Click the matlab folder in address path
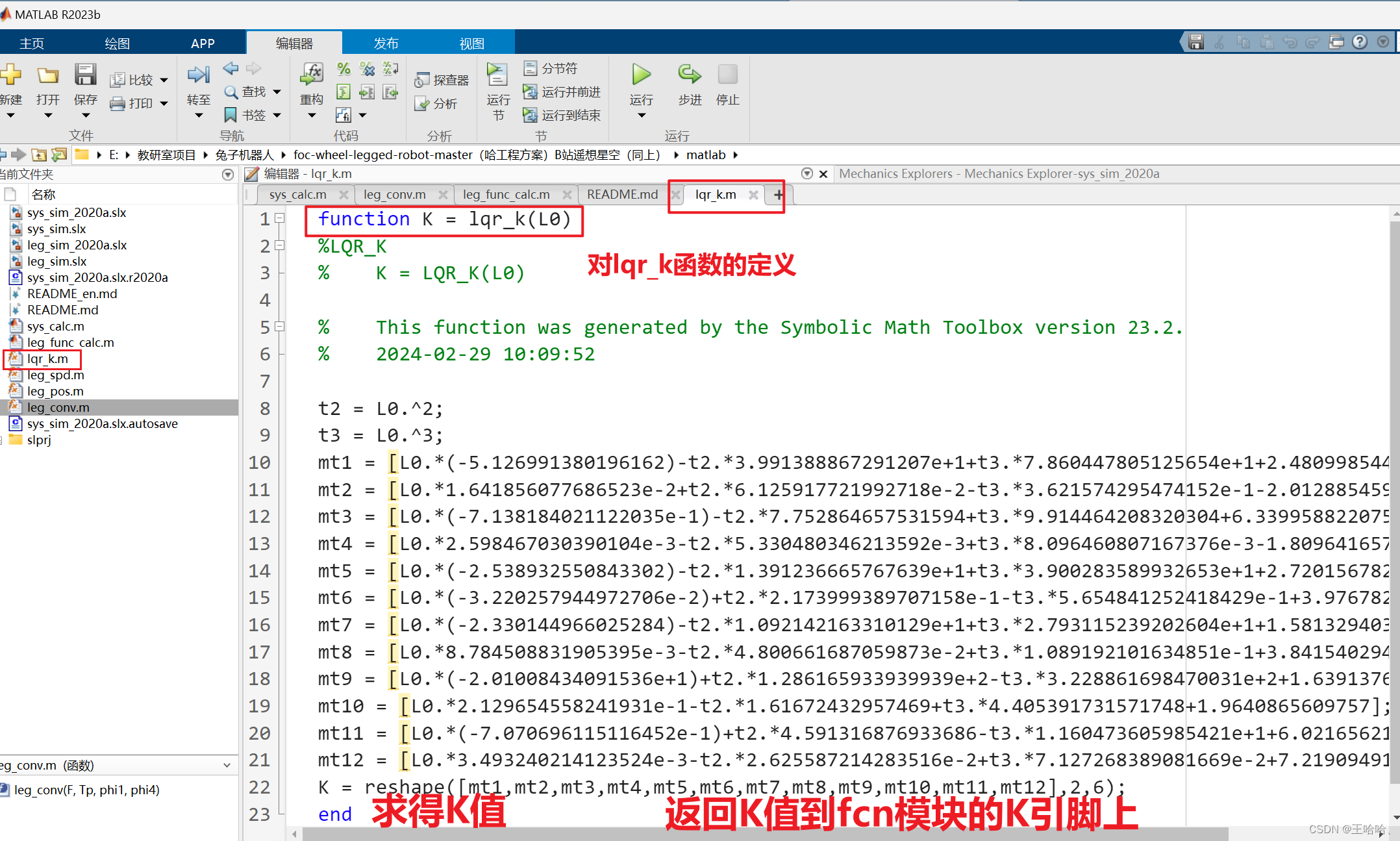1400x841 pixels. click(705, 155)
